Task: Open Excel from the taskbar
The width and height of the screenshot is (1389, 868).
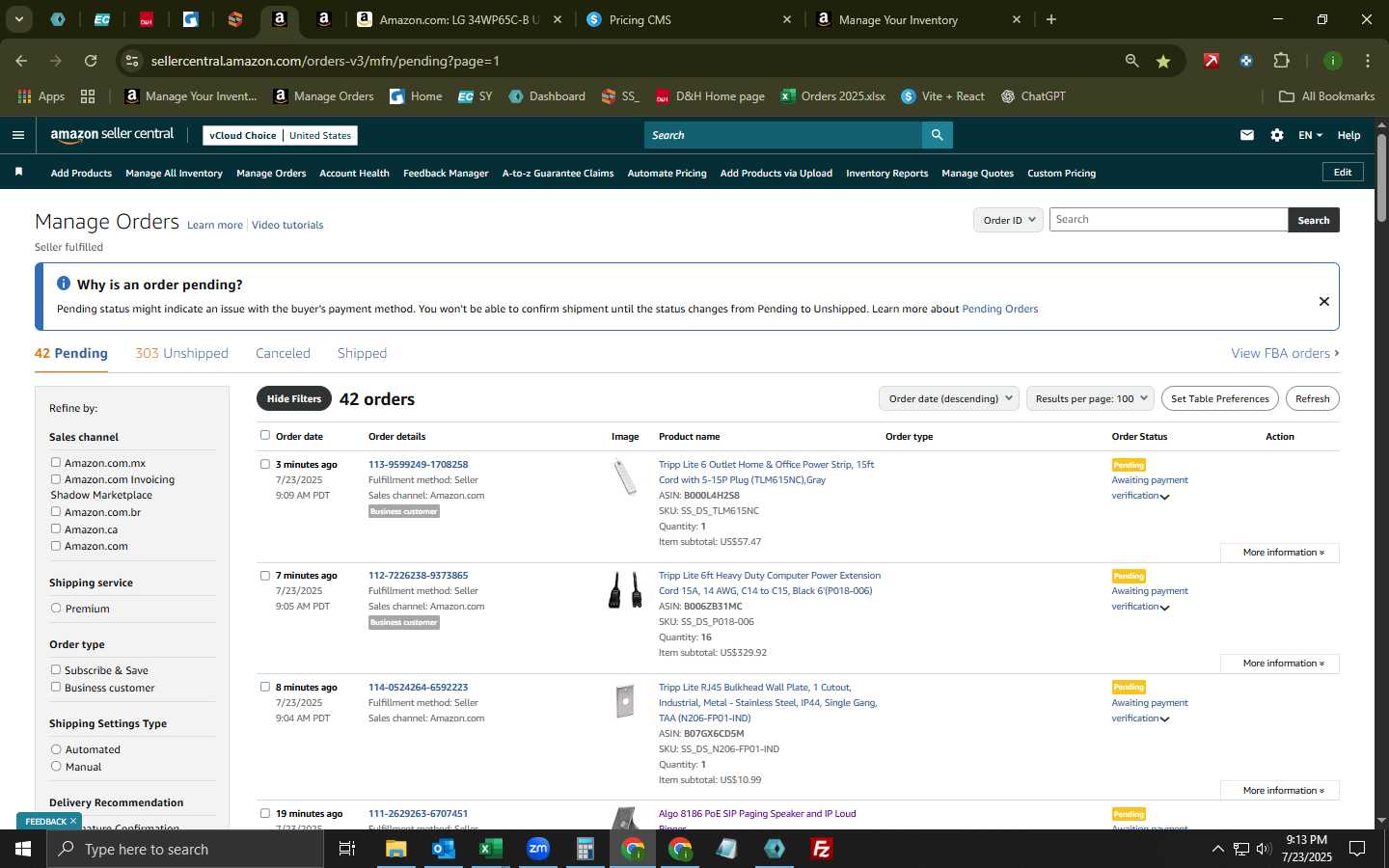Action: click(491, 849)
